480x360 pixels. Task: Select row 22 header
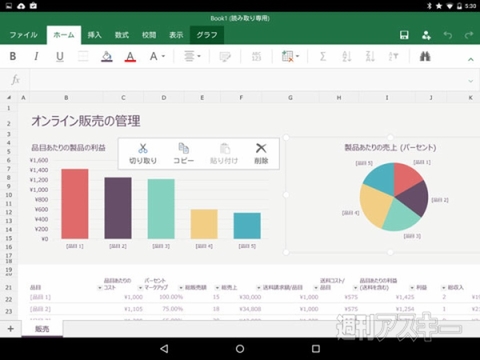[x=9, y=299]
